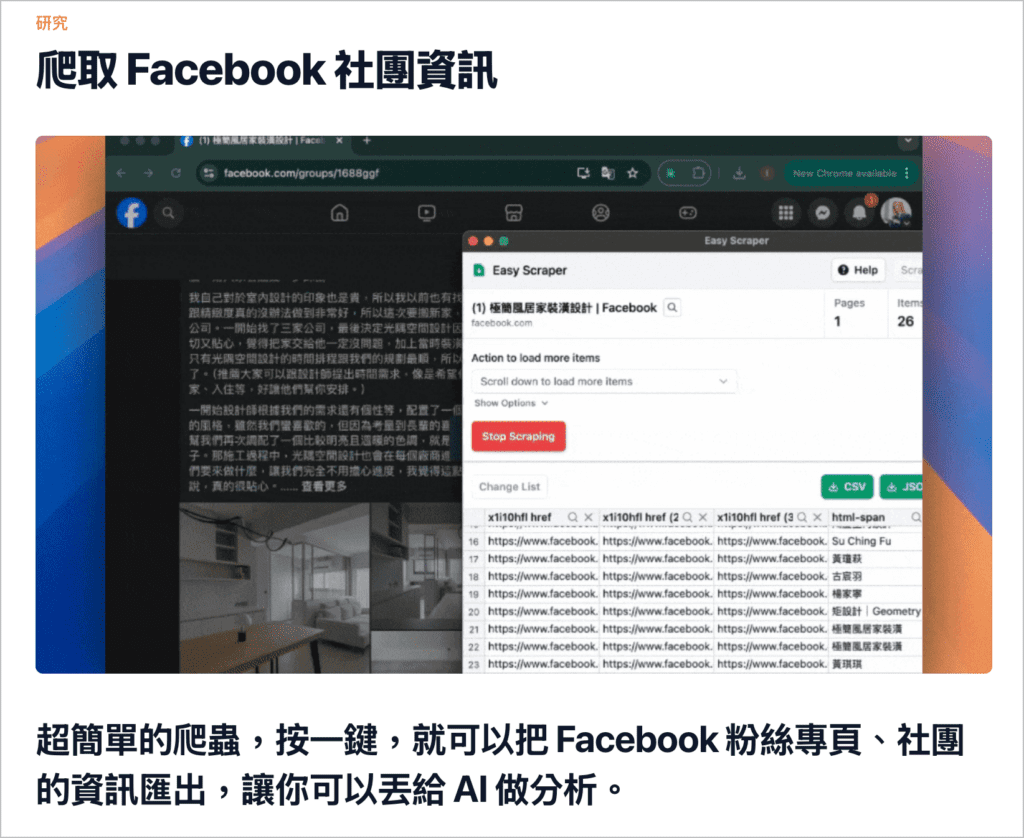Open a new Chrome tab
This screenshot has width=1024, height=838.
[x=367, y=140]
